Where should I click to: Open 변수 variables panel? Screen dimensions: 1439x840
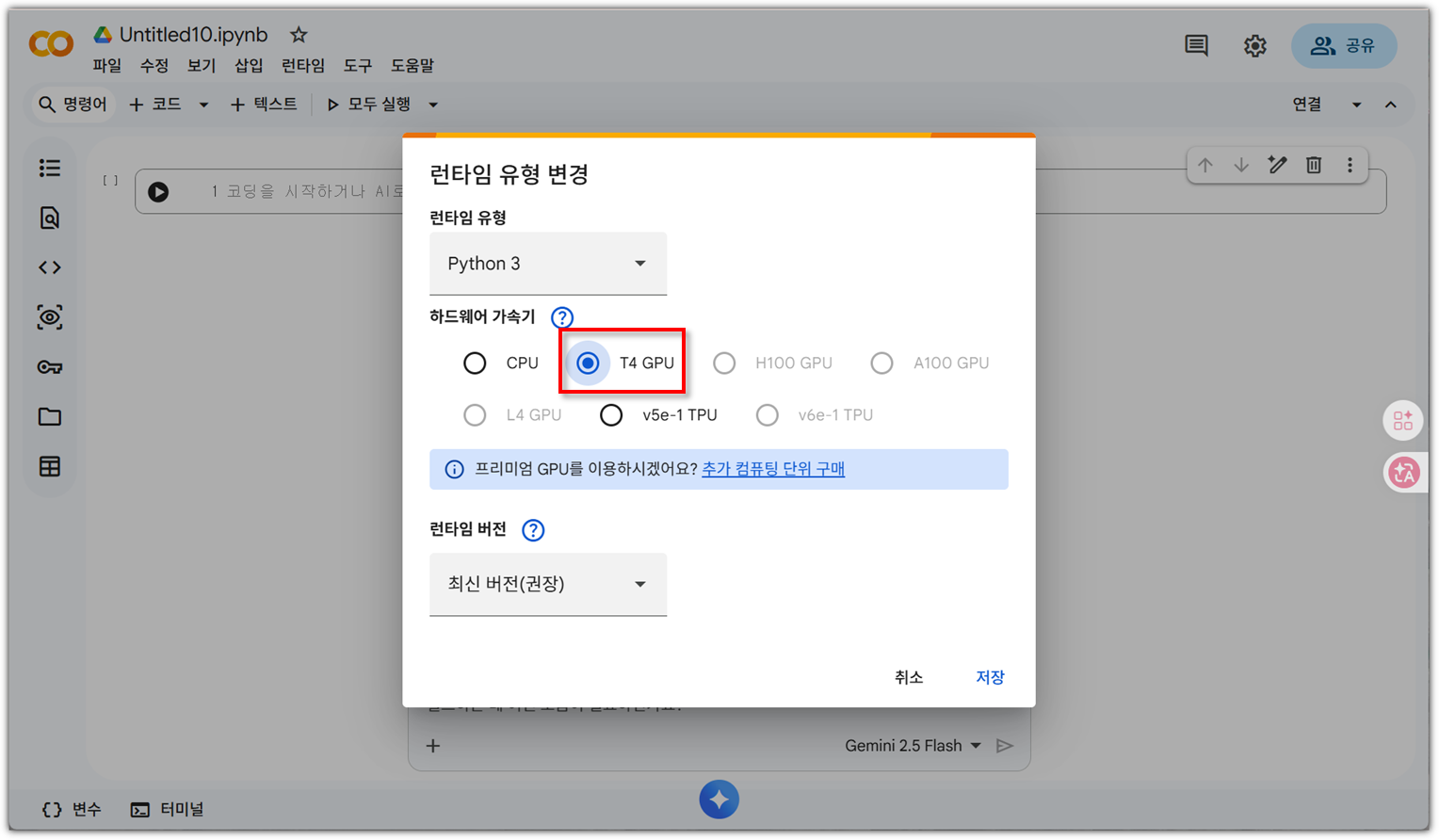point(73,810)
